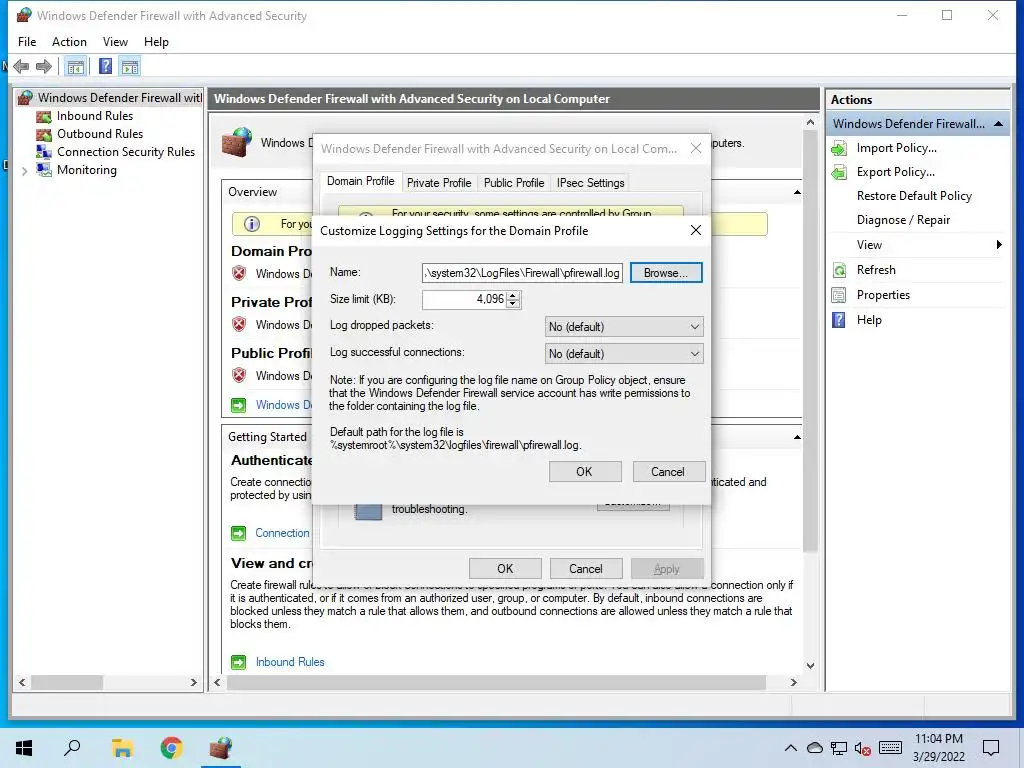Open the View menu in menu bar
This screenshot has height=768, width=1024.
click(x=115, y=42)
